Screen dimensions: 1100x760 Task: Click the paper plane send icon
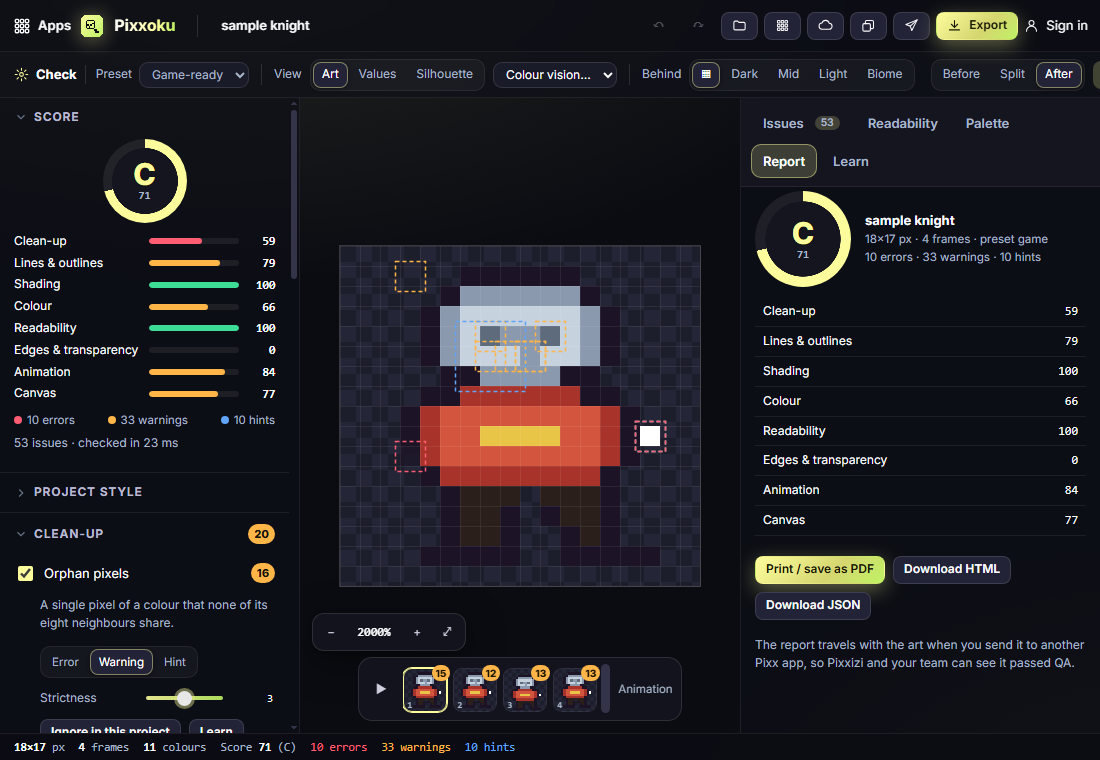pos(911,26)
